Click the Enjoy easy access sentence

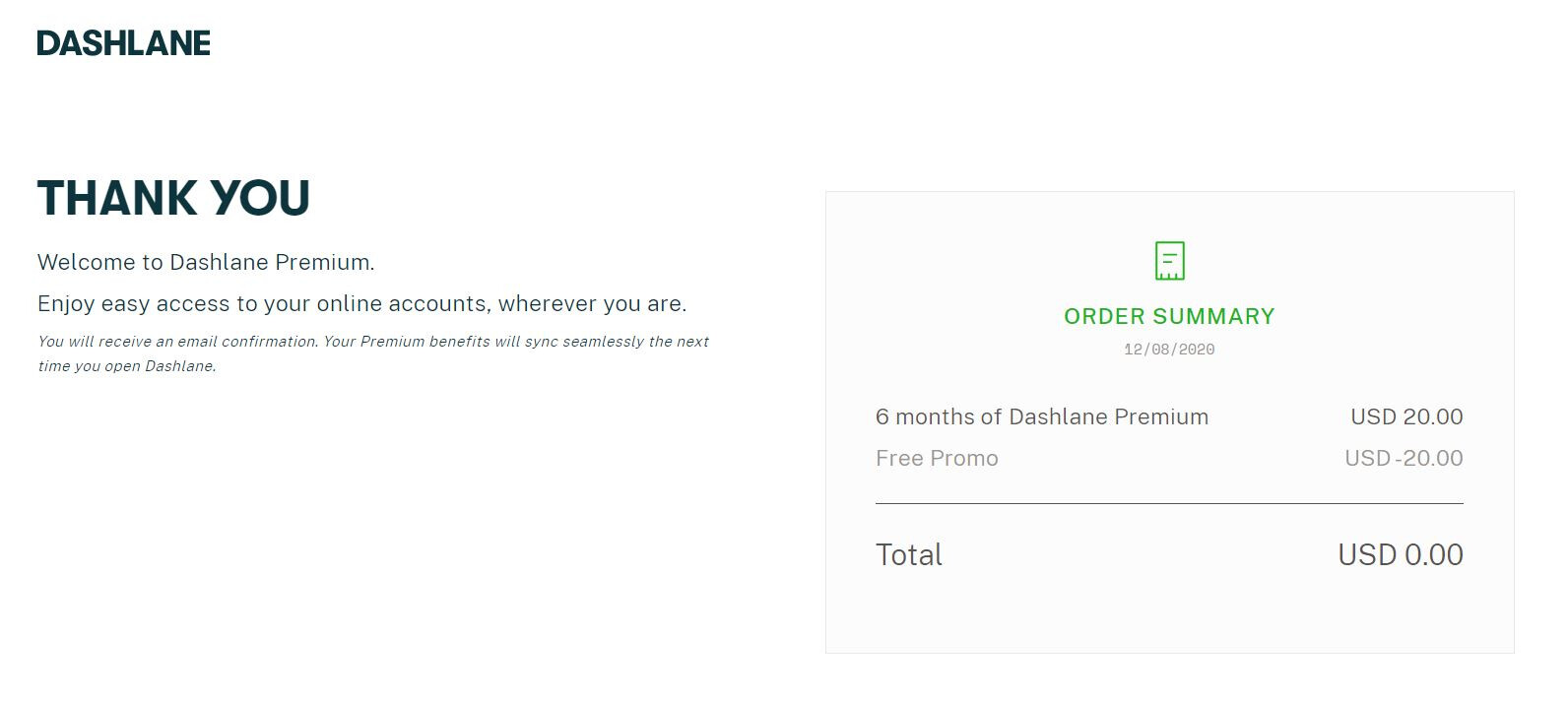click(361, 304)
